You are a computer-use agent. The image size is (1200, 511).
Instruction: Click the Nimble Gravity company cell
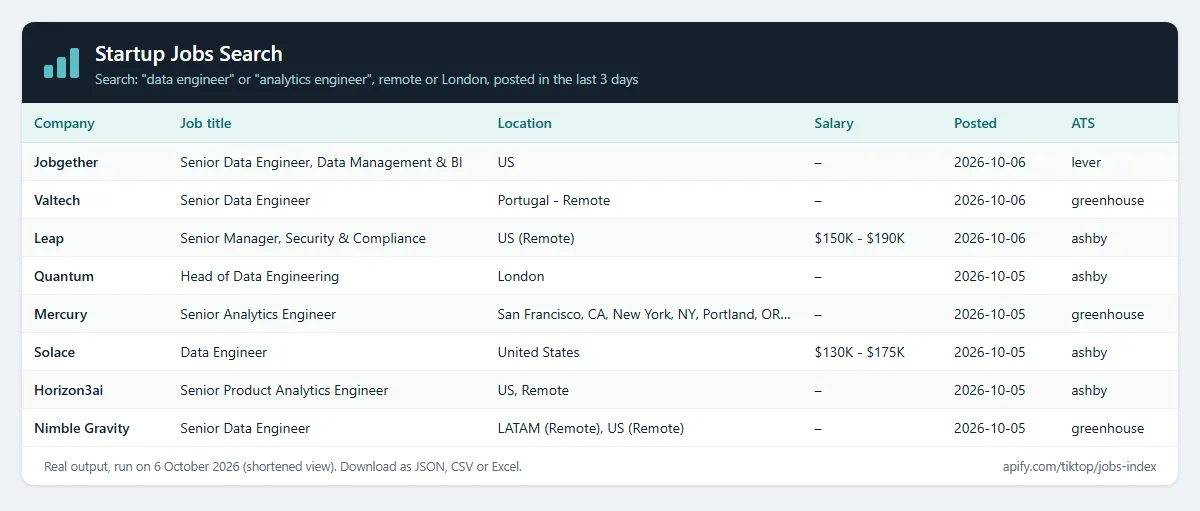tap(82, 428)
